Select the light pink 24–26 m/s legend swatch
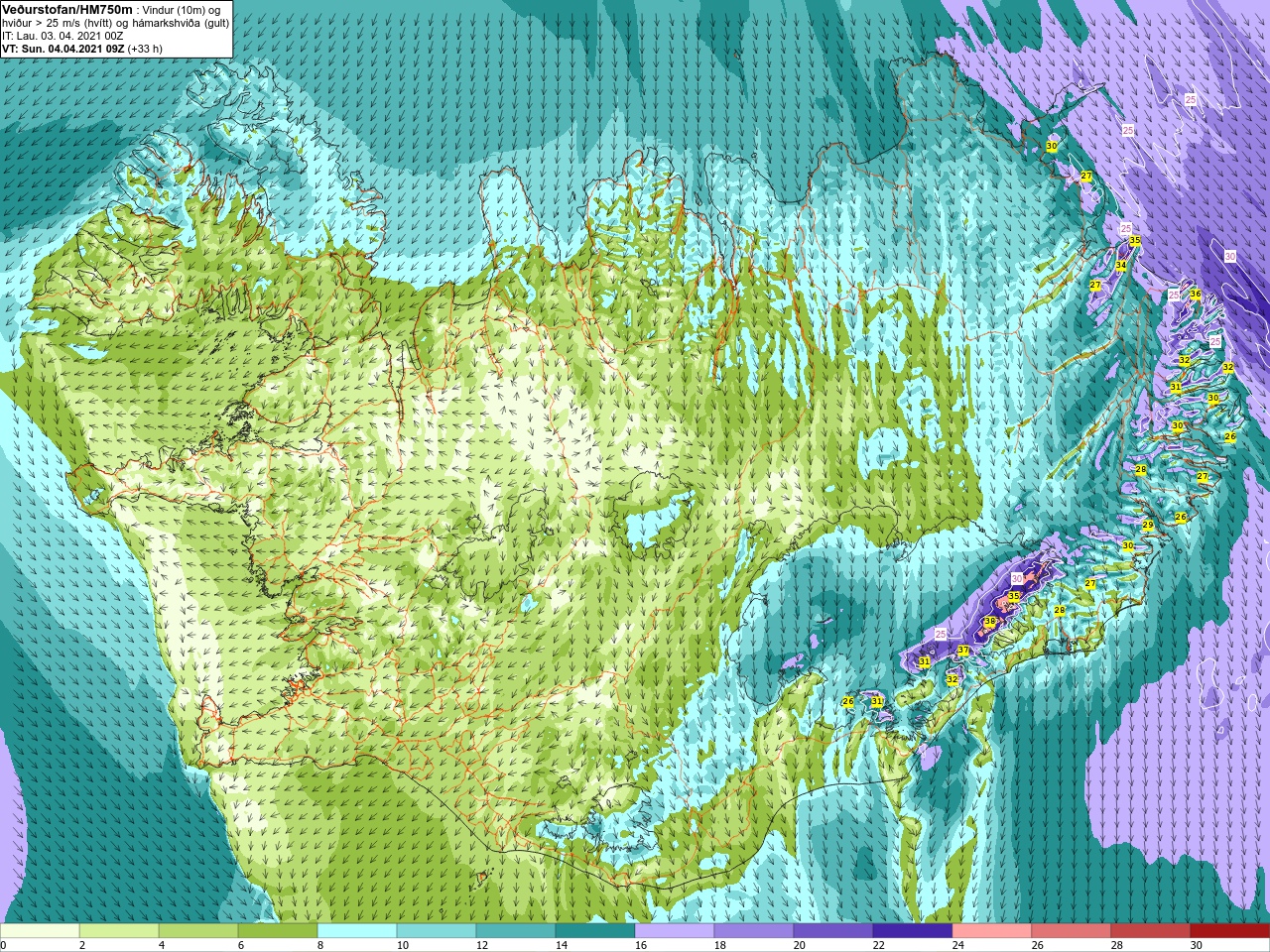 (x=992, y=931)
